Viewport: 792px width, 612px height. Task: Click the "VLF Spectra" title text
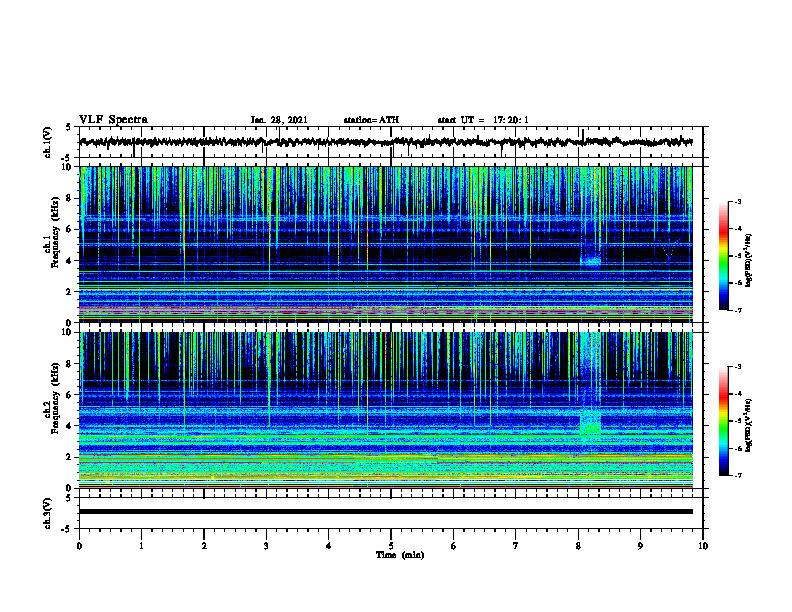pyautogui.click(x=113, y=120)
